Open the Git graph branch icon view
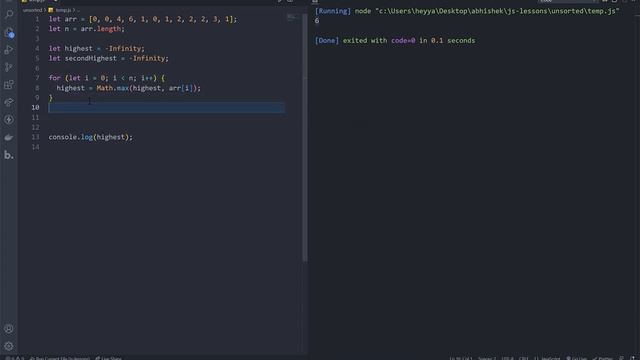Screen dimensions: 640x360 click(9, 67)
